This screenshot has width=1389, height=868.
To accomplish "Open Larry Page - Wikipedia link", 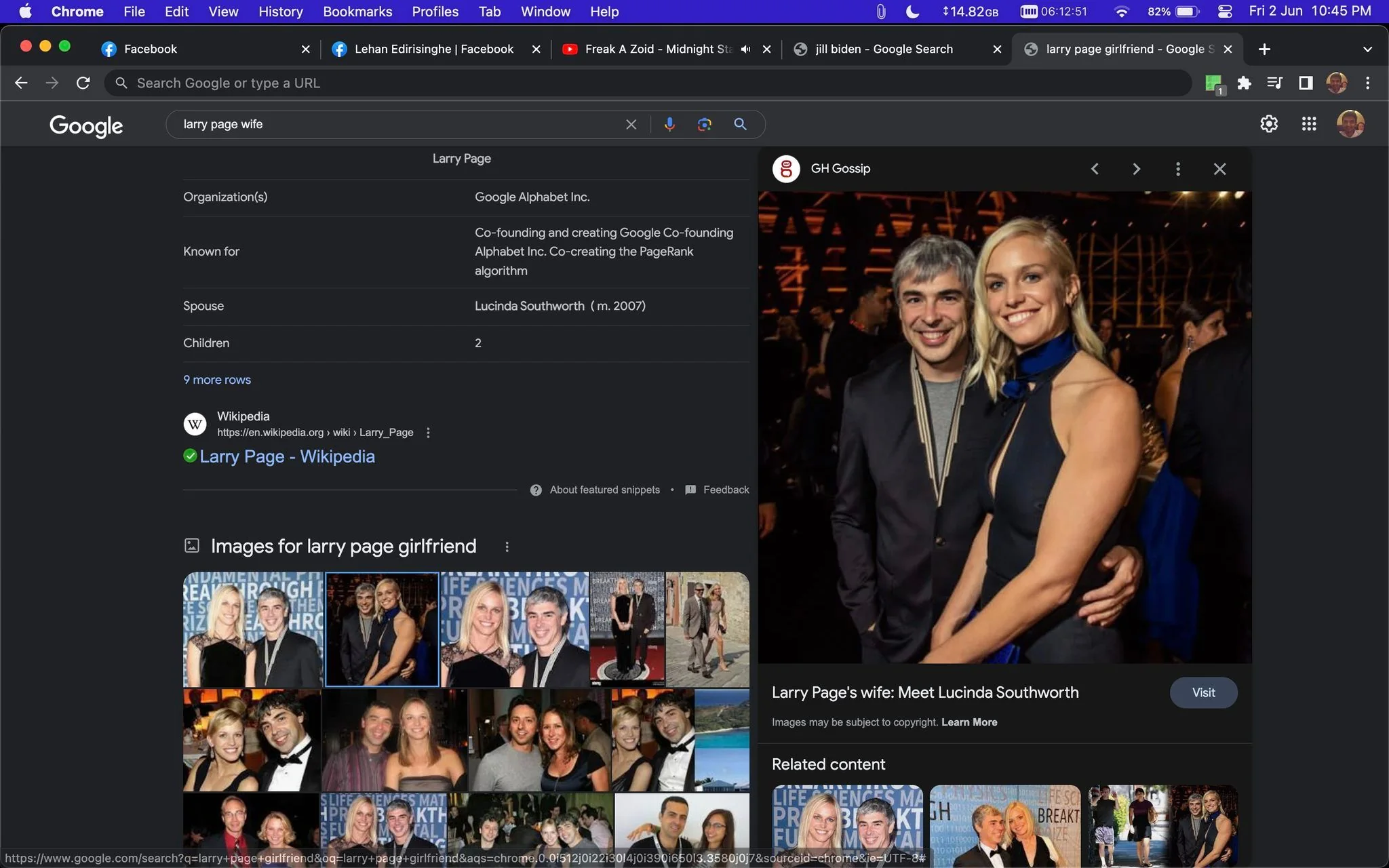I will click(287, 456).
